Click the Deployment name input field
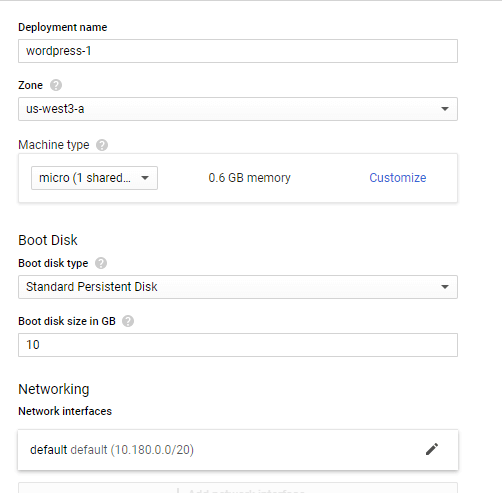502x493 pixels. [238, 51]
